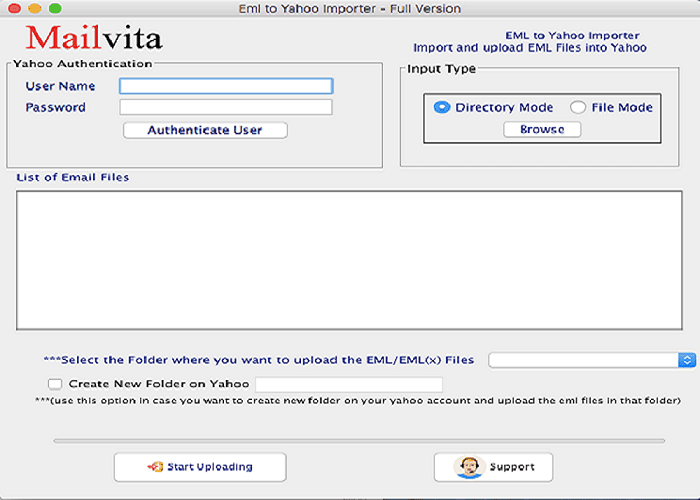Click the Start Uploading button
This screenshot has width=700, height=500.
pos(200,467)
